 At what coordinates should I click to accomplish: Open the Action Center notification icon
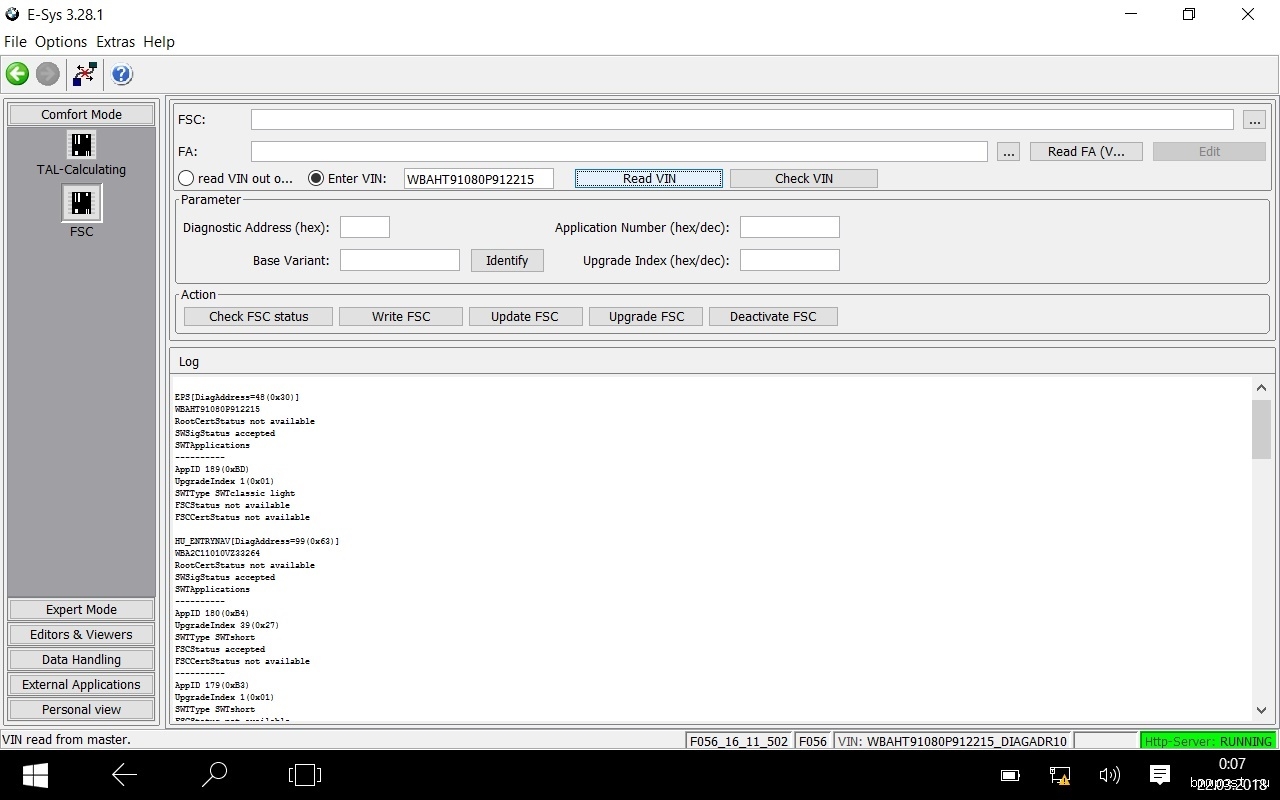point(1160,775)
